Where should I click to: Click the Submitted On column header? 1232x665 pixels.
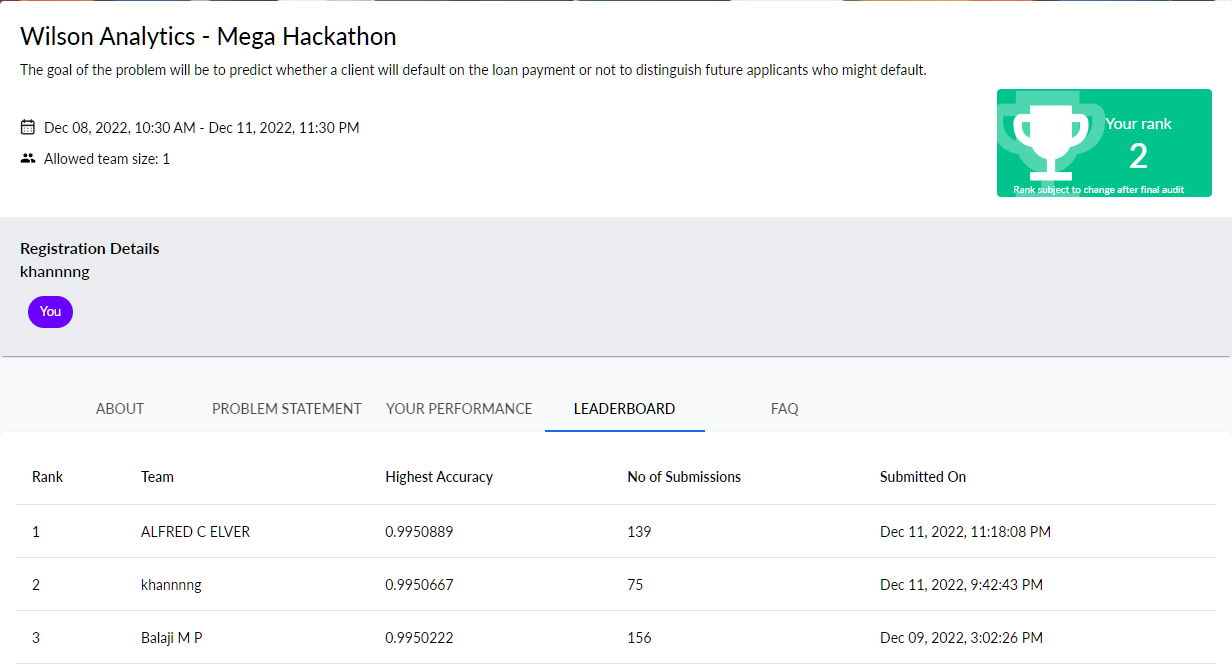pyautogui.click(x=922, y=477)
